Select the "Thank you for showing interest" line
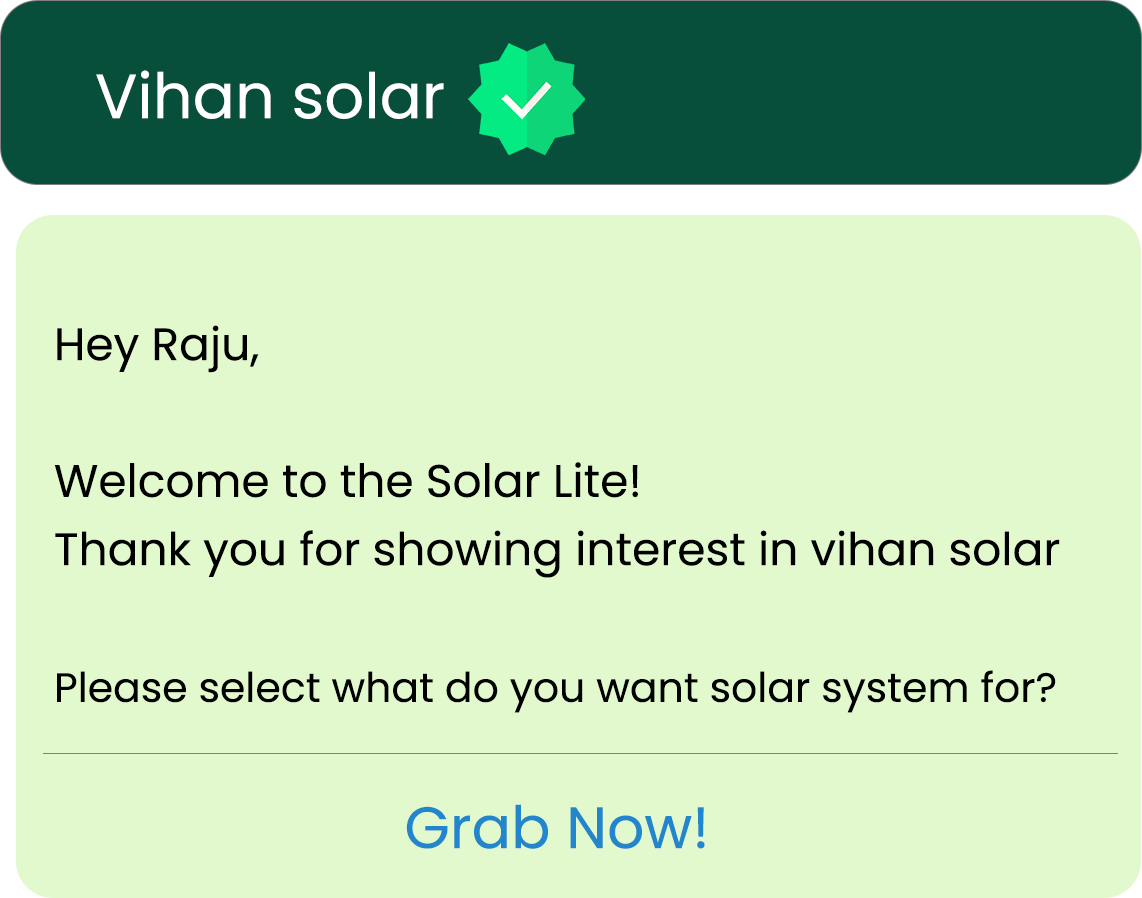1142x898 pixels. [x=556, y=551]
